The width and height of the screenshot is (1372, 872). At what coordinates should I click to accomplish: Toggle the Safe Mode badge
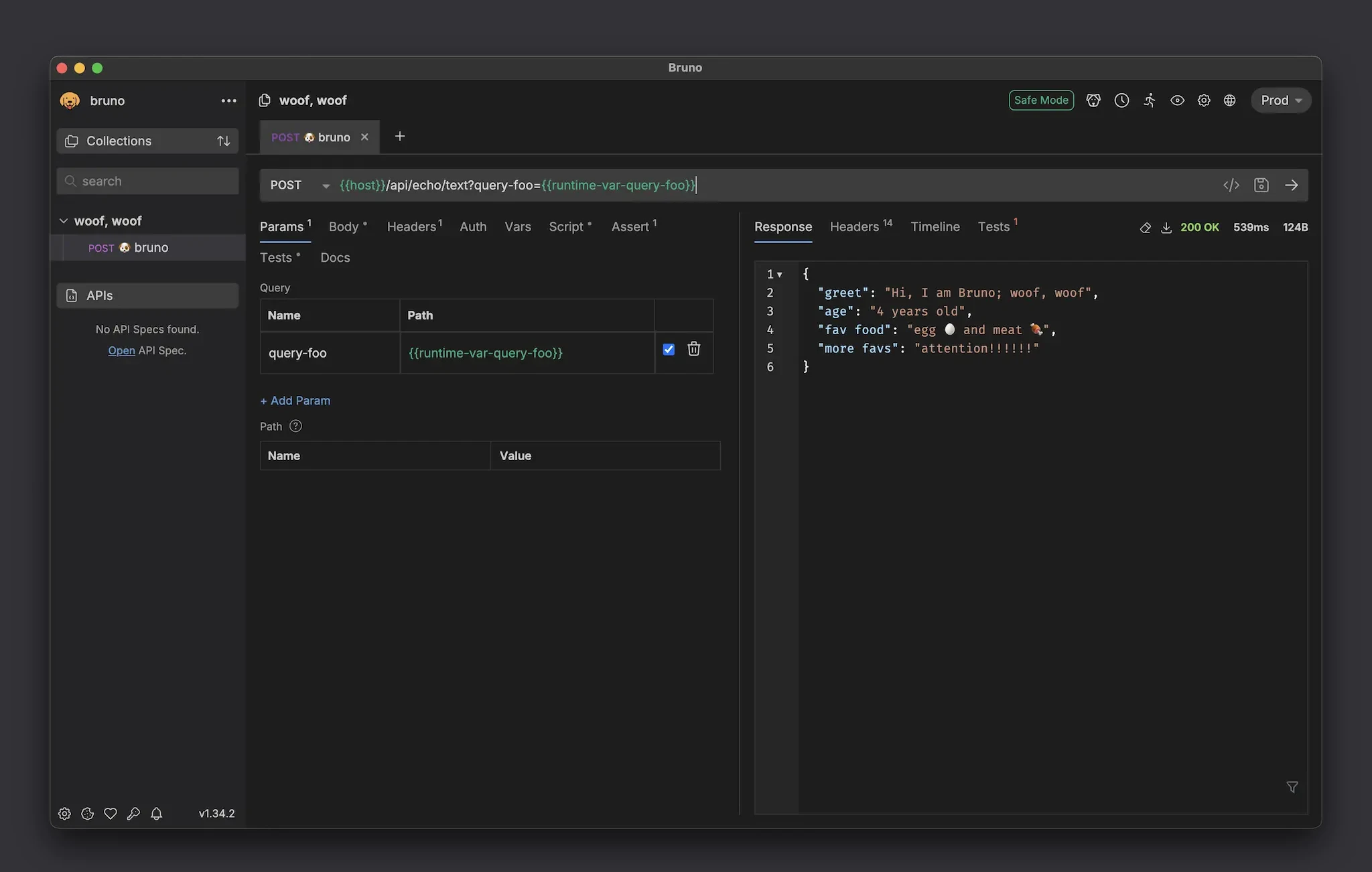click(1041, 100)
